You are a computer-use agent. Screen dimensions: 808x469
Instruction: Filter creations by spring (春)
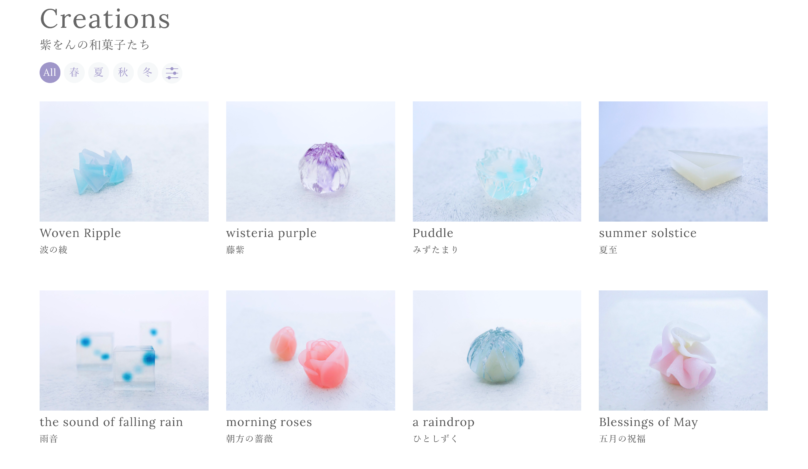pos(74,73)
